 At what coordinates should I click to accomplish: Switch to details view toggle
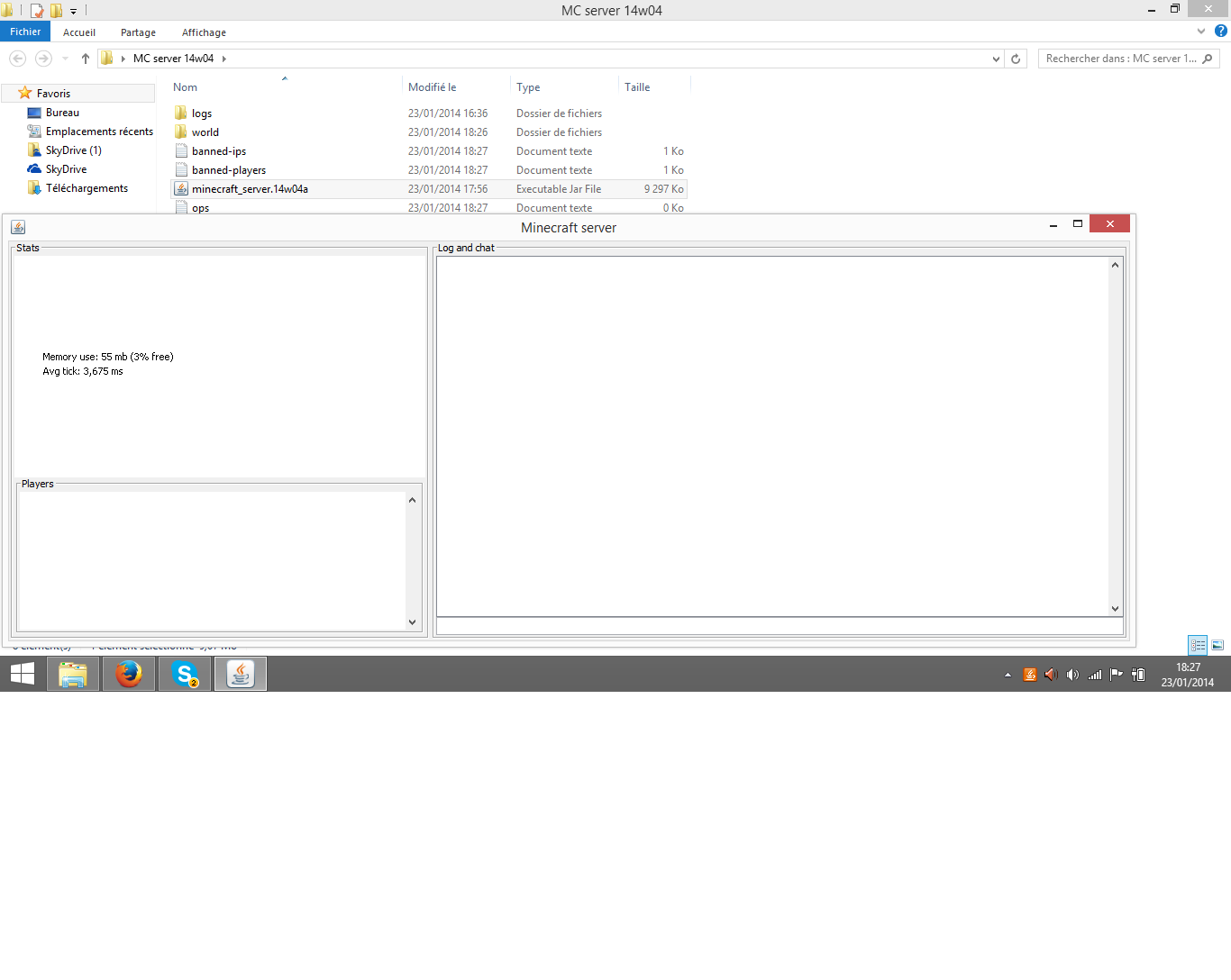click(x=1198, y=645)
